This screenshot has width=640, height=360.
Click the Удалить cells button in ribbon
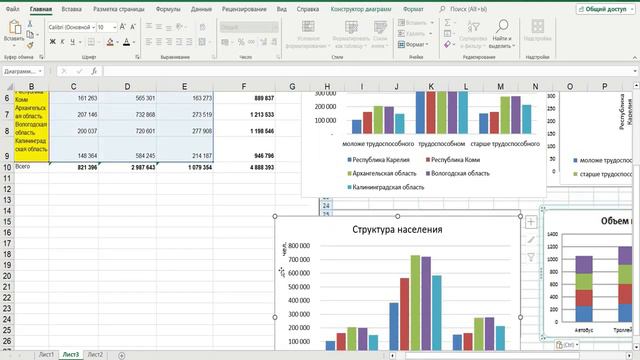click(x=414, y=33)
